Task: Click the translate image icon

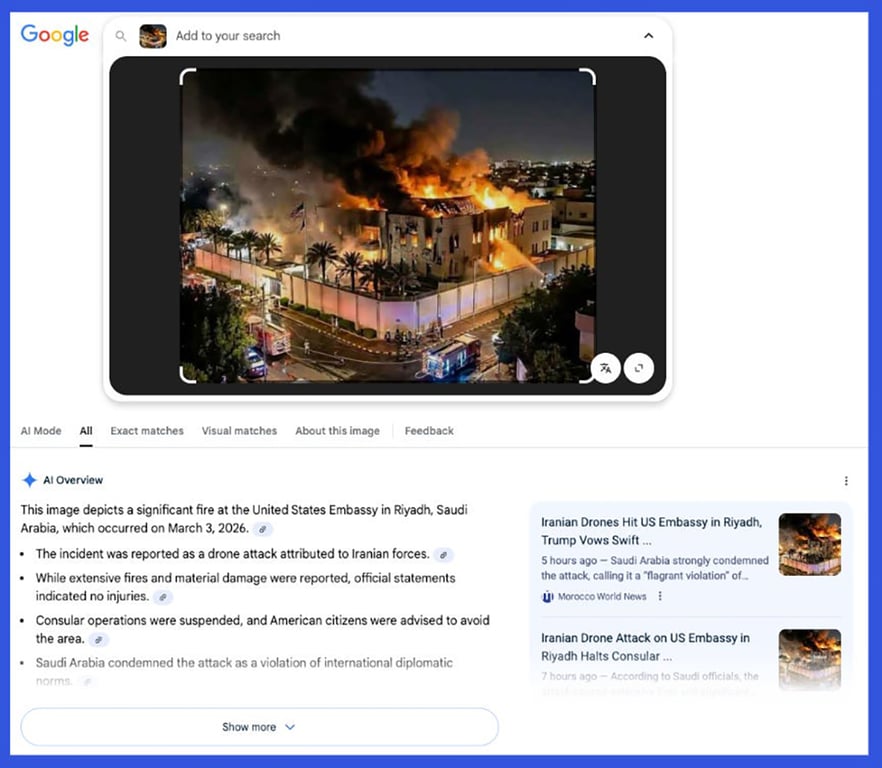Action: point(606,369)
